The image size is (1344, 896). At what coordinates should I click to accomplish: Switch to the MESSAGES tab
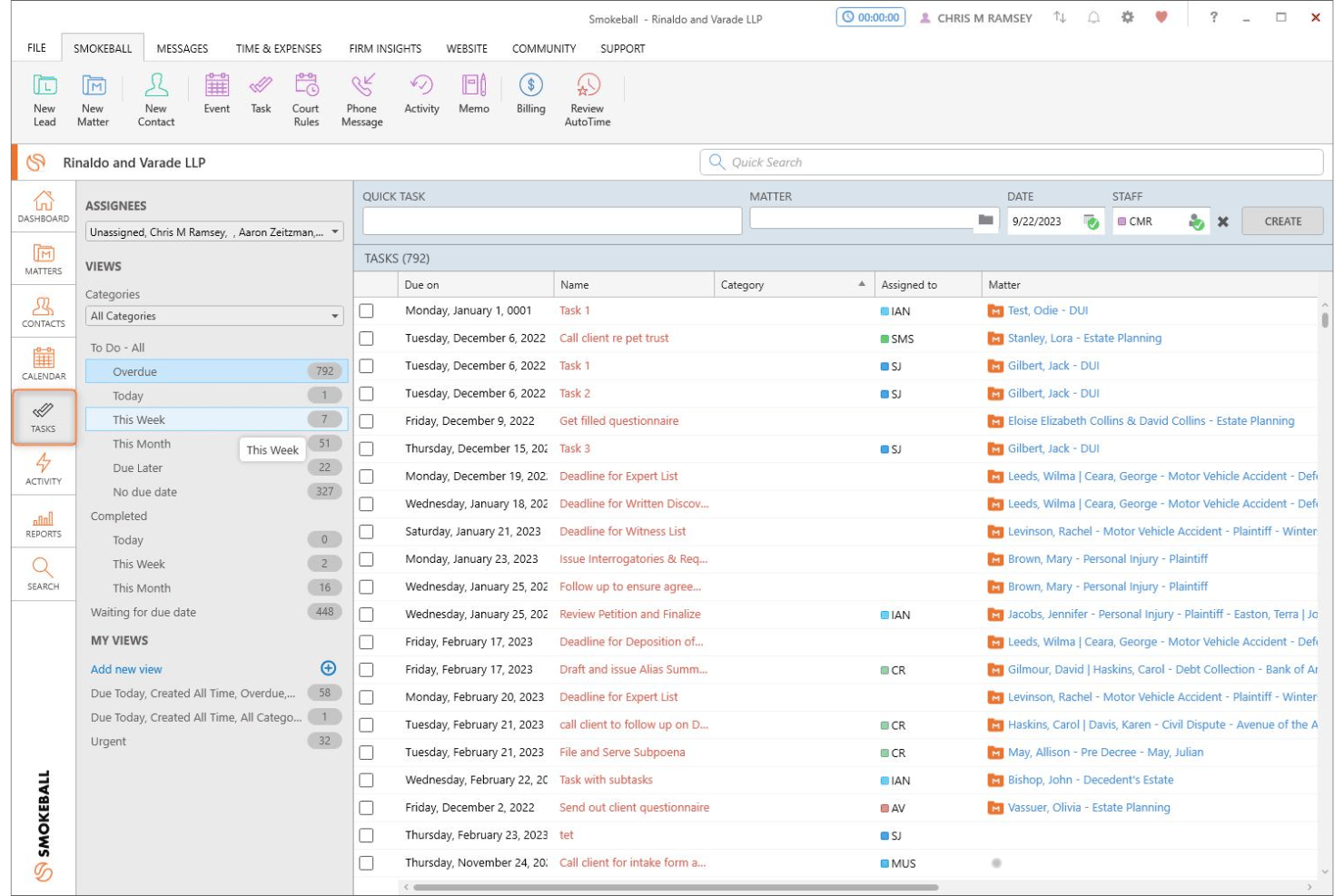pos(182,48)
